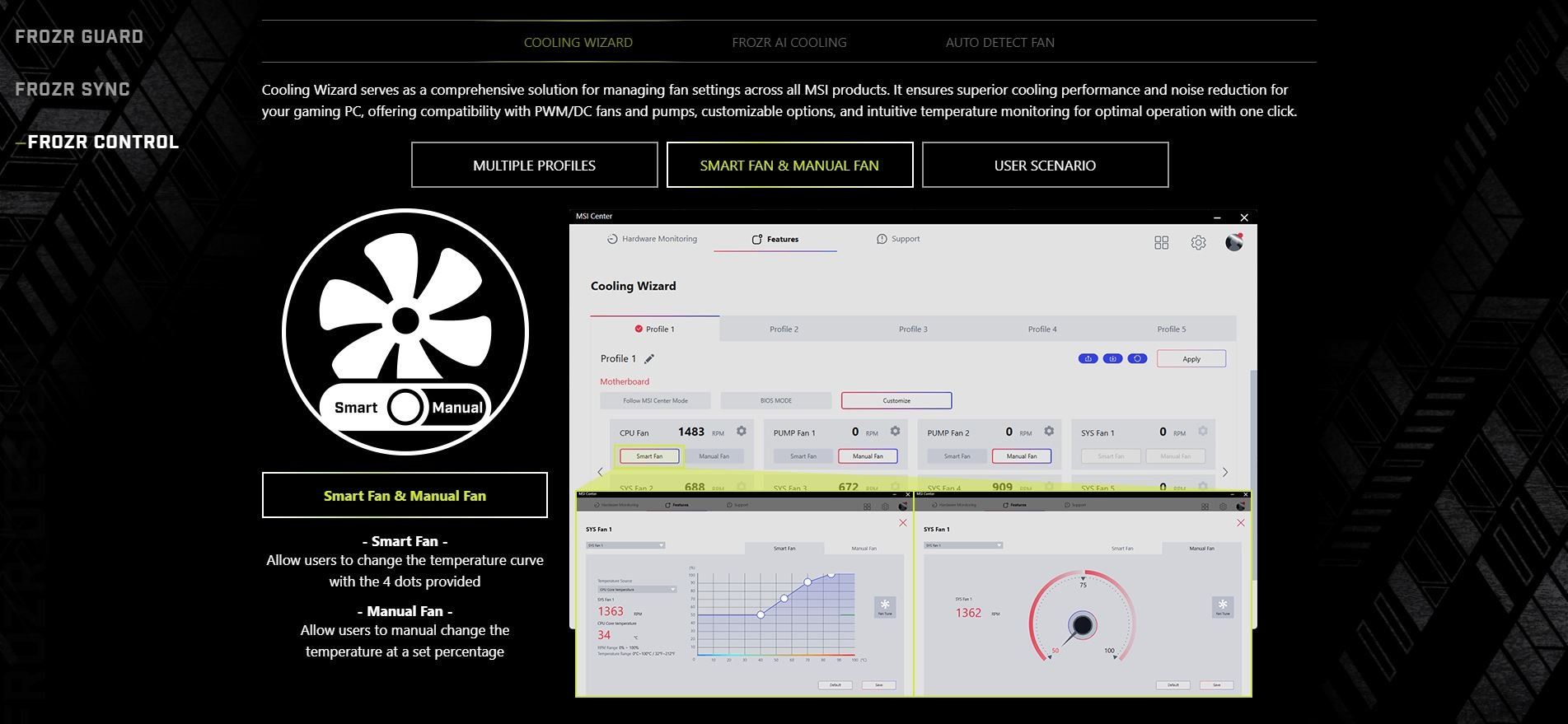
Task: Go to next fans with right arrow
Action: click(x=1225, y=472)
